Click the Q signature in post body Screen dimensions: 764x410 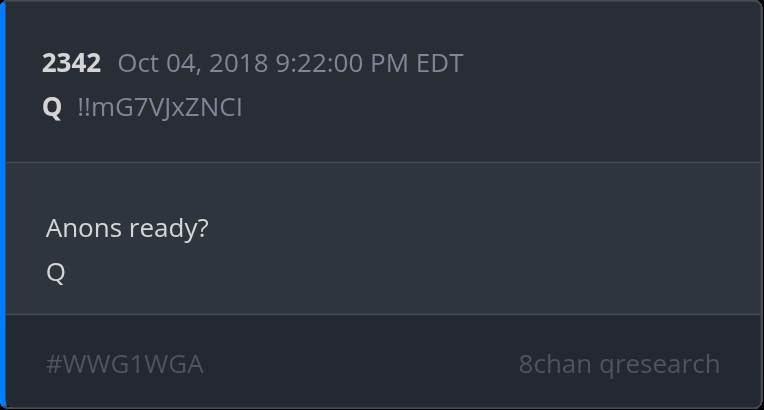[x=56, y=273]
